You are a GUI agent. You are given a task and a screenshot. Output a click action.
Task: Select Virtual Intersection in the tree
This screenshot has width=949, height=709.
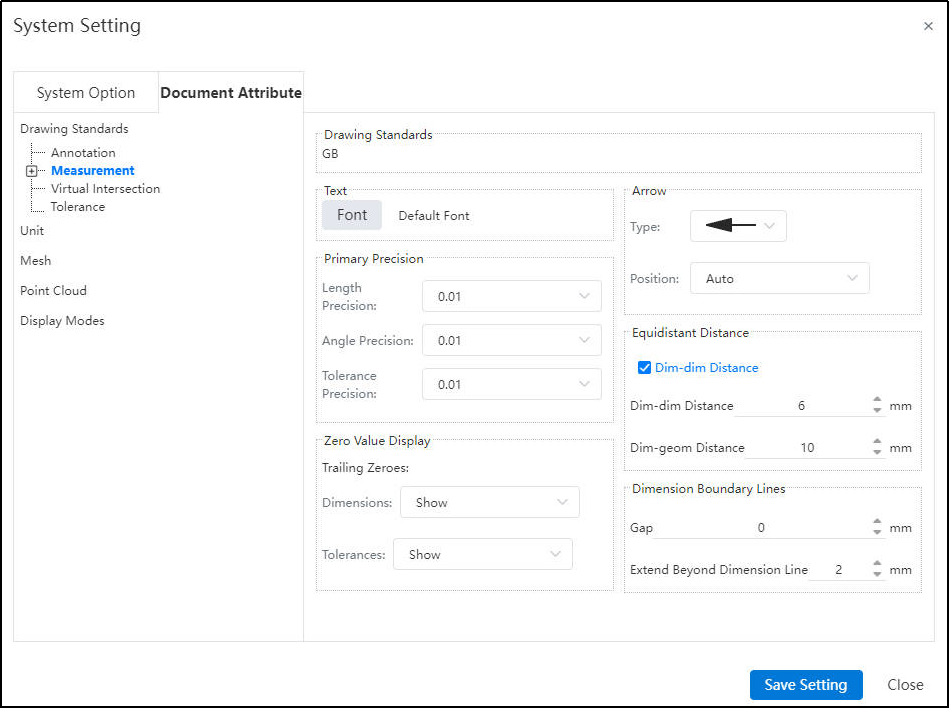(105, 189)
